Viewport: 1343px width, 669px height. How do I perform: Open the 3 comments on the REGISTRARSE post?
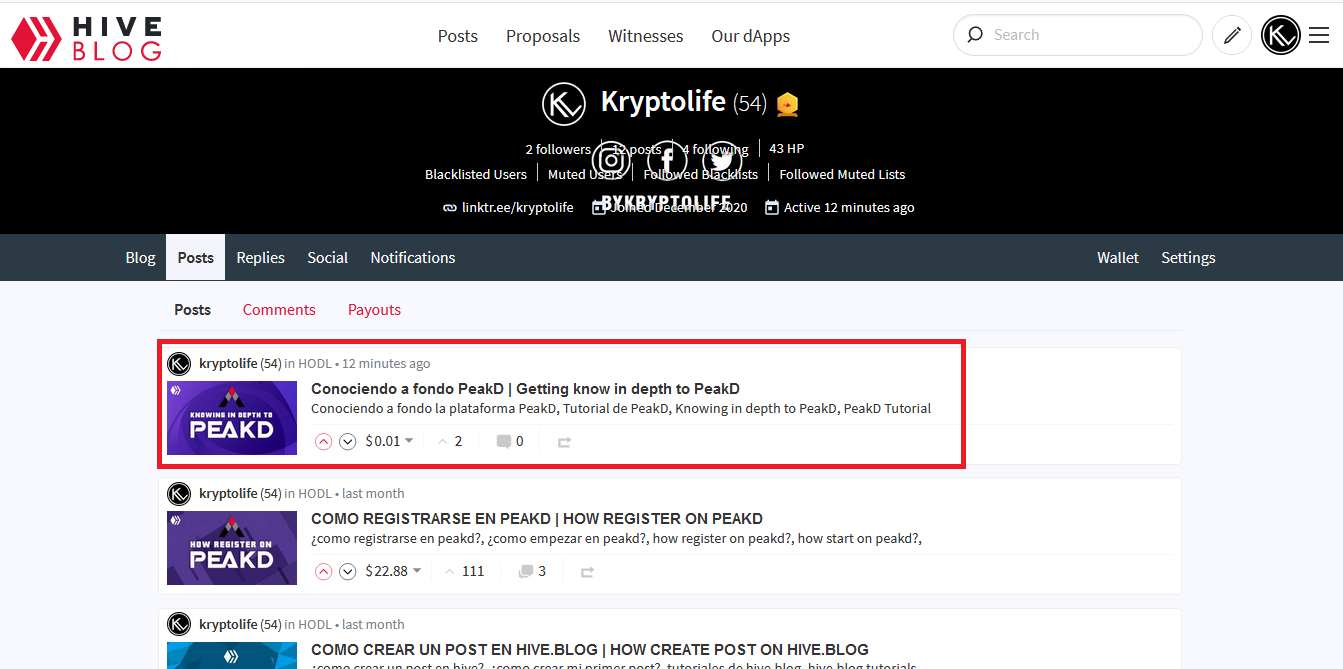(x=532, y=571)
